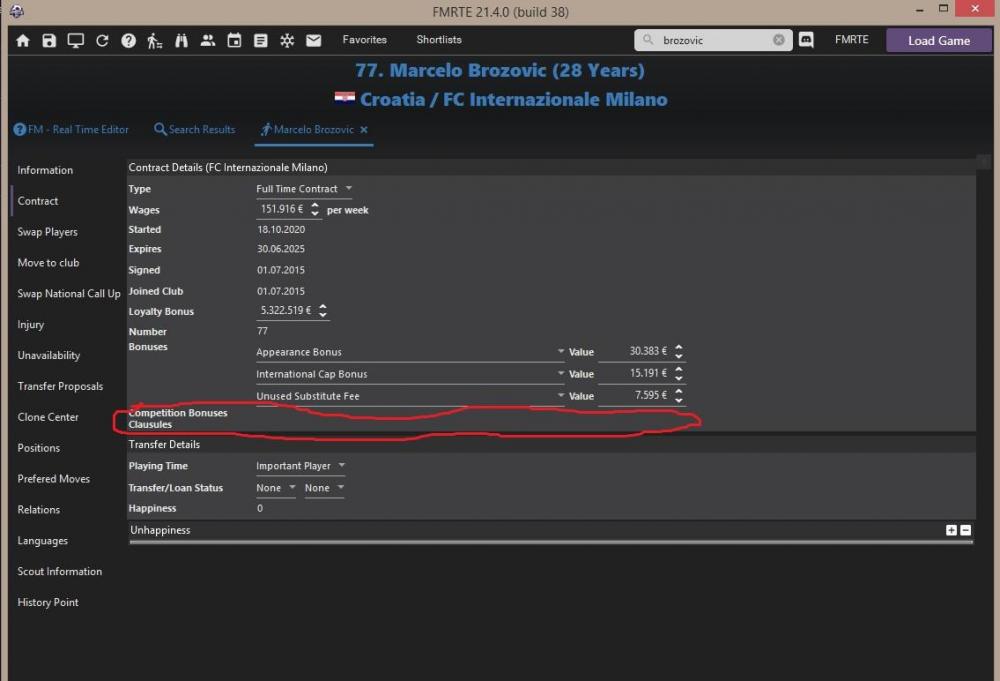
Task: Adjust the Wages stepper arrows
Action: (315, 210)
